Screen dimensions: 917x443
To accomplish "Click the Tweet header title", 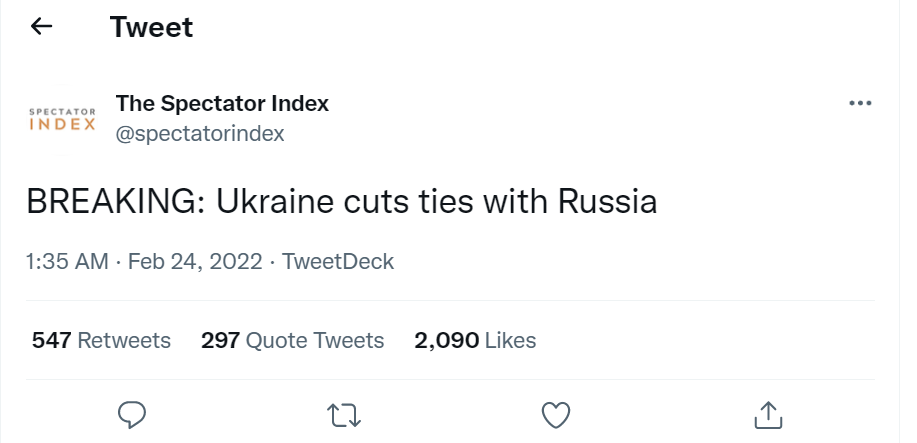I will pos(151,27).
